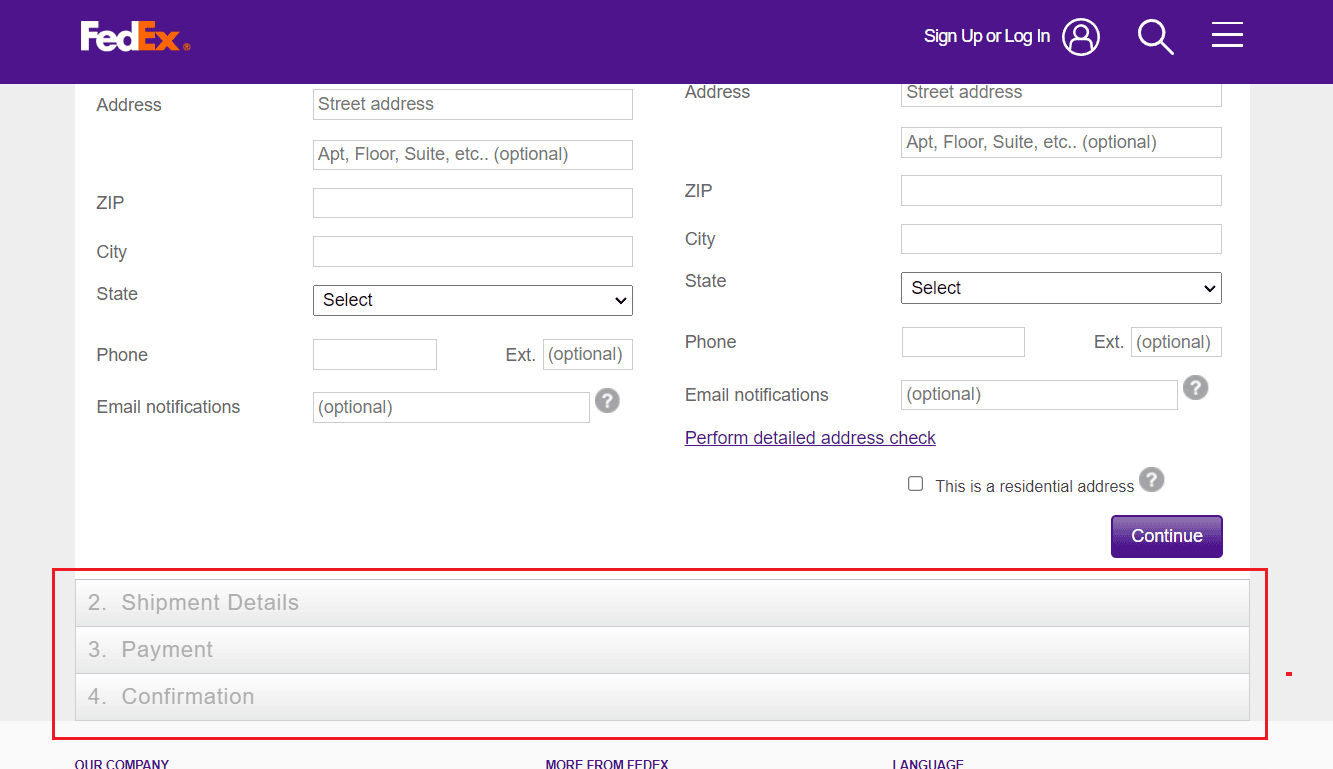Focus the right Apt, Floor, Suite field
Image resolution: width=1333 pixels, height=769 pixels.
point(1061,142)
